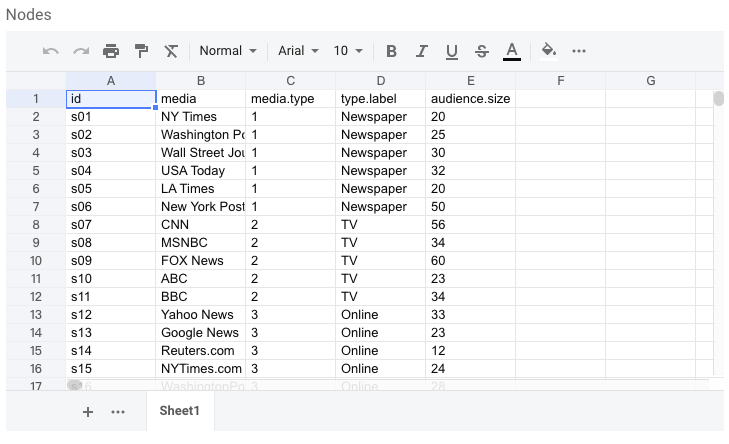Screen dimensions: 729x444
Task: Open the font size 10 dropdown
Action: pyautogui.click(x=348, y=51)
